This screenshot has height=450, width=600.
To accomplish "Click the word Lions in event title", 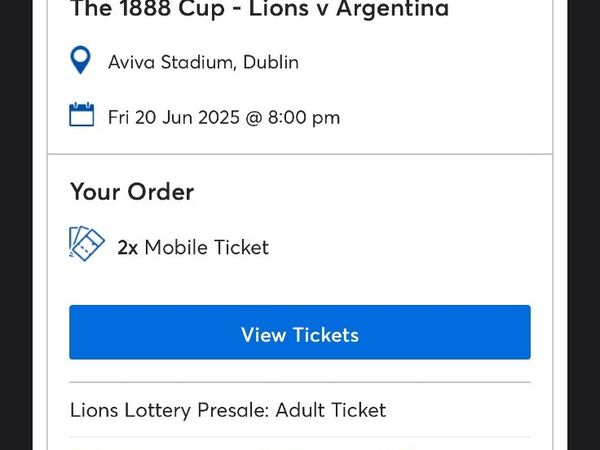I will point(279,8).
